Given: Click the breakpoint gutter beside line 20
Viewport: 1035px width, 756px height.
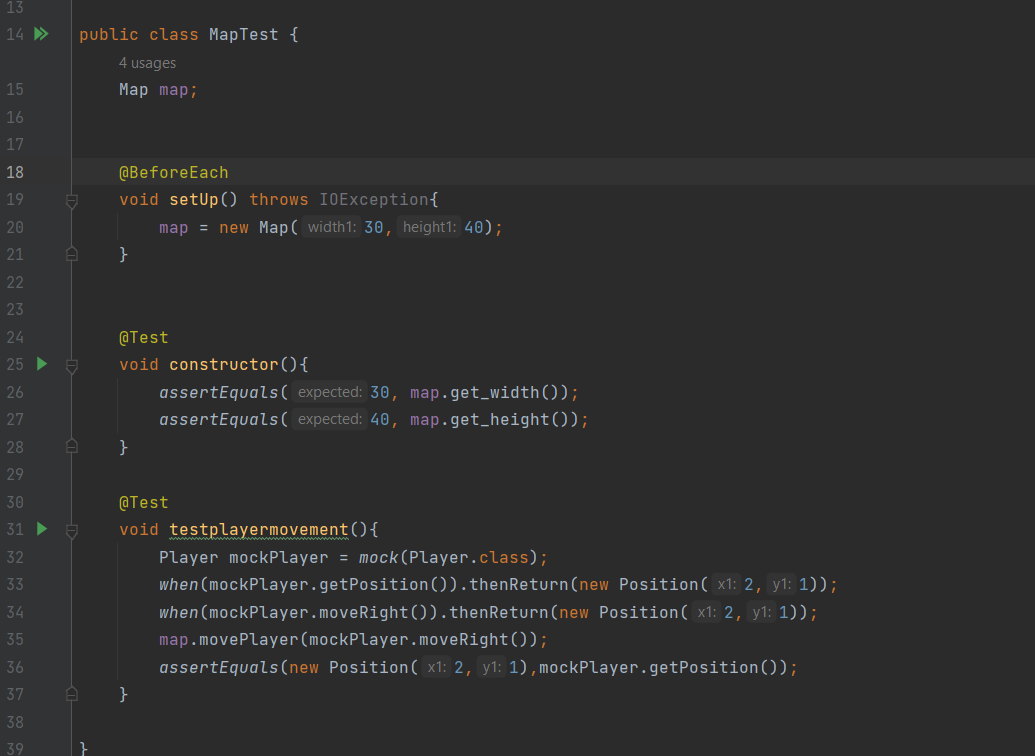Looking at the screenshot, I should tap(55, 227).
